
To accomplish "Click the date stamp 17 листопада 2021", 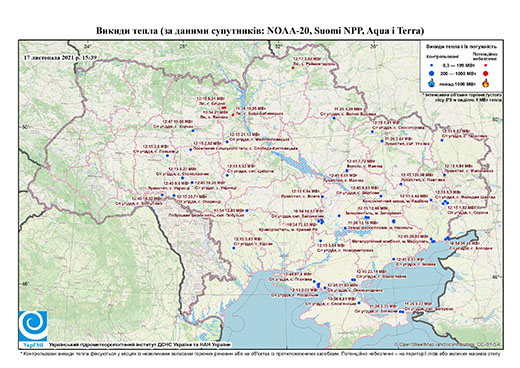I will point(60,57).
